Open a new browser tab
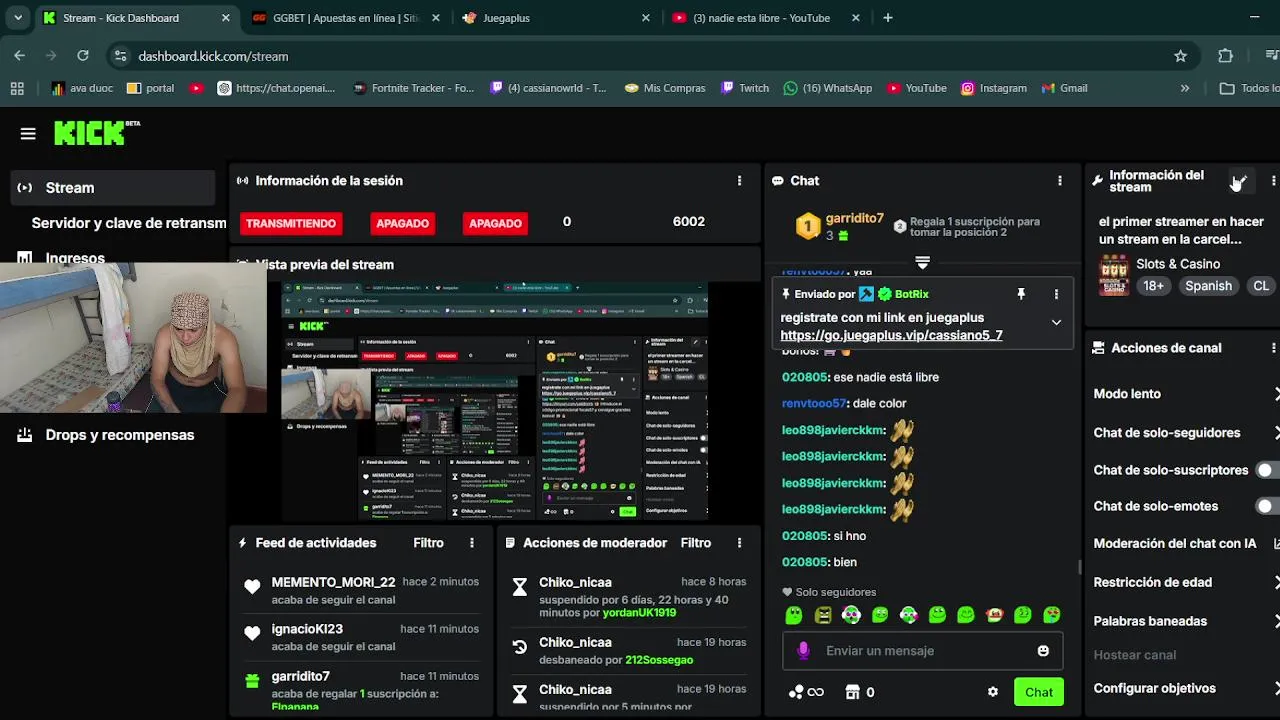The height and width of the screenshot is (720, 1280). click(x=888, y=18)
